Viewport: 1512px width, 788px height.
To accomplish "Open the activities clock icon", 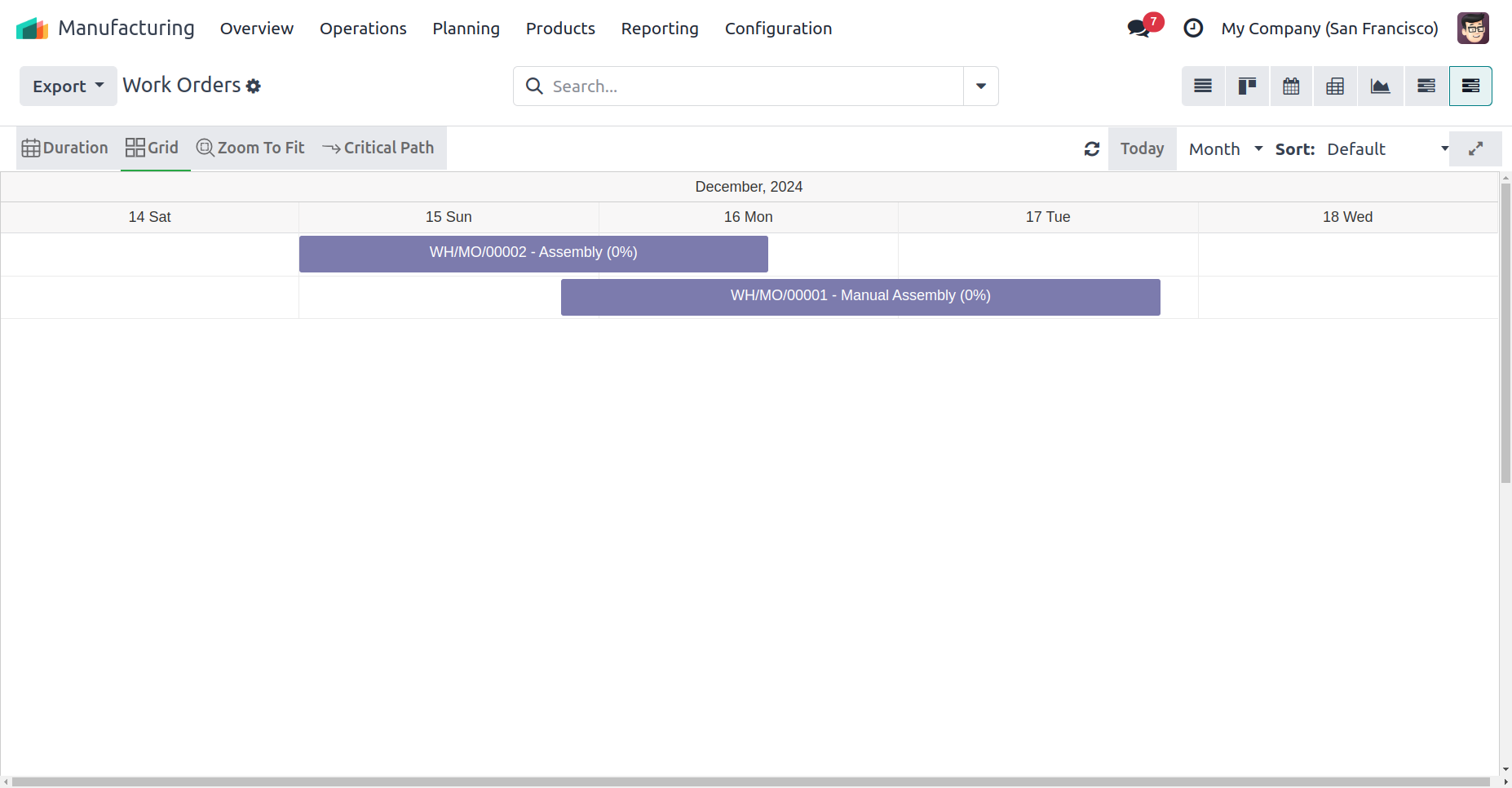I will click(1193, 29).
